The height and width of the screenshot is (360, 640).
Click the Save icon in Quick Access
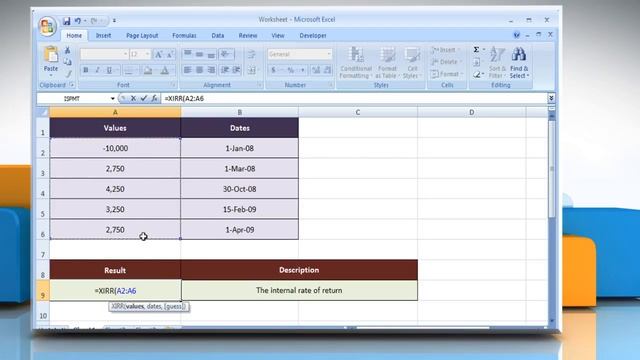(x=67, y=20)
